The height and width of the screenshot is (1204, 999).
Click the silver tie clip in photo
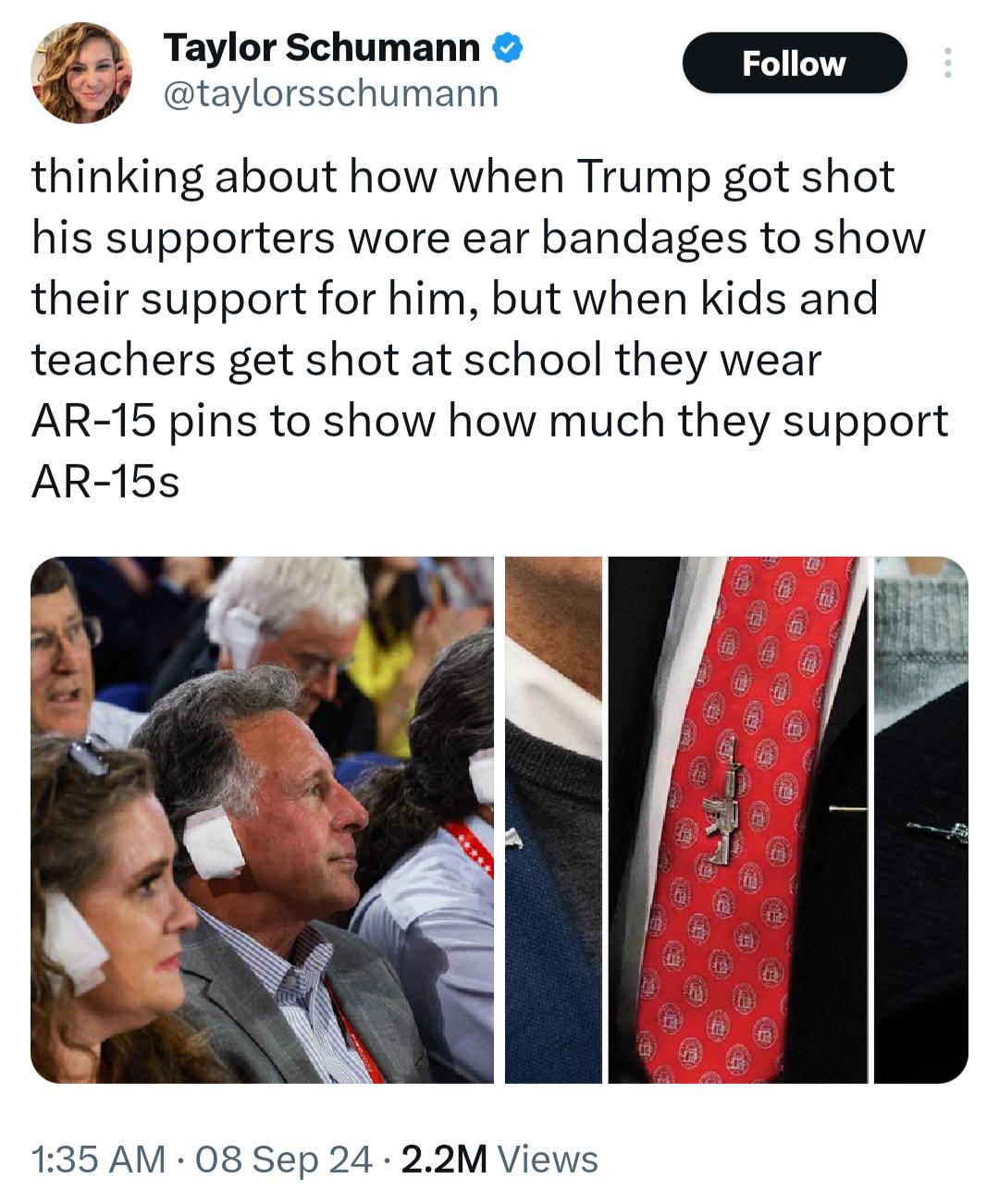coord(847,808)
